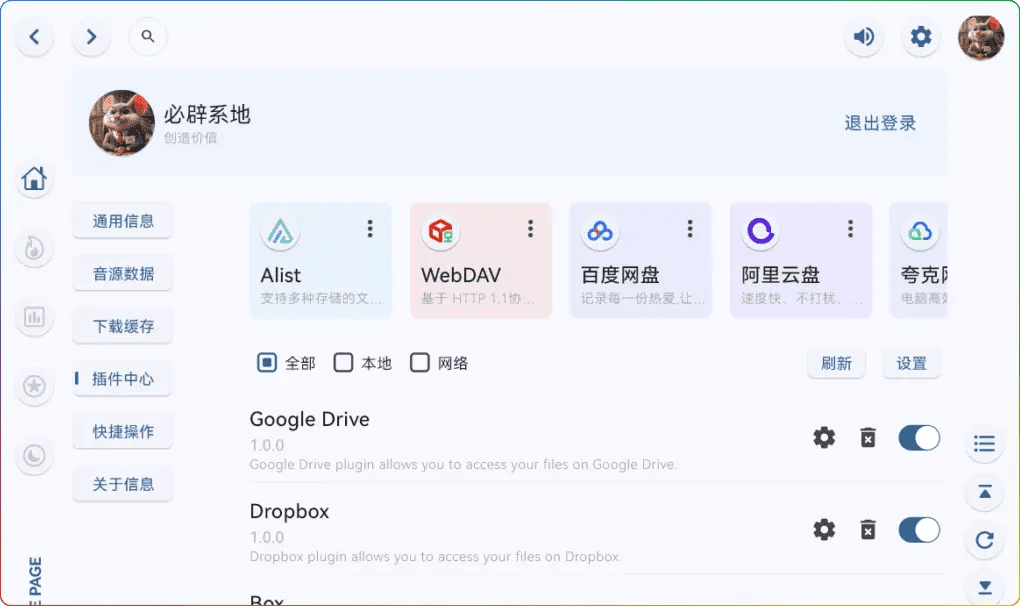Switch to the 插件中心 section
This screenshot has width=1020, height=606.
122,379
